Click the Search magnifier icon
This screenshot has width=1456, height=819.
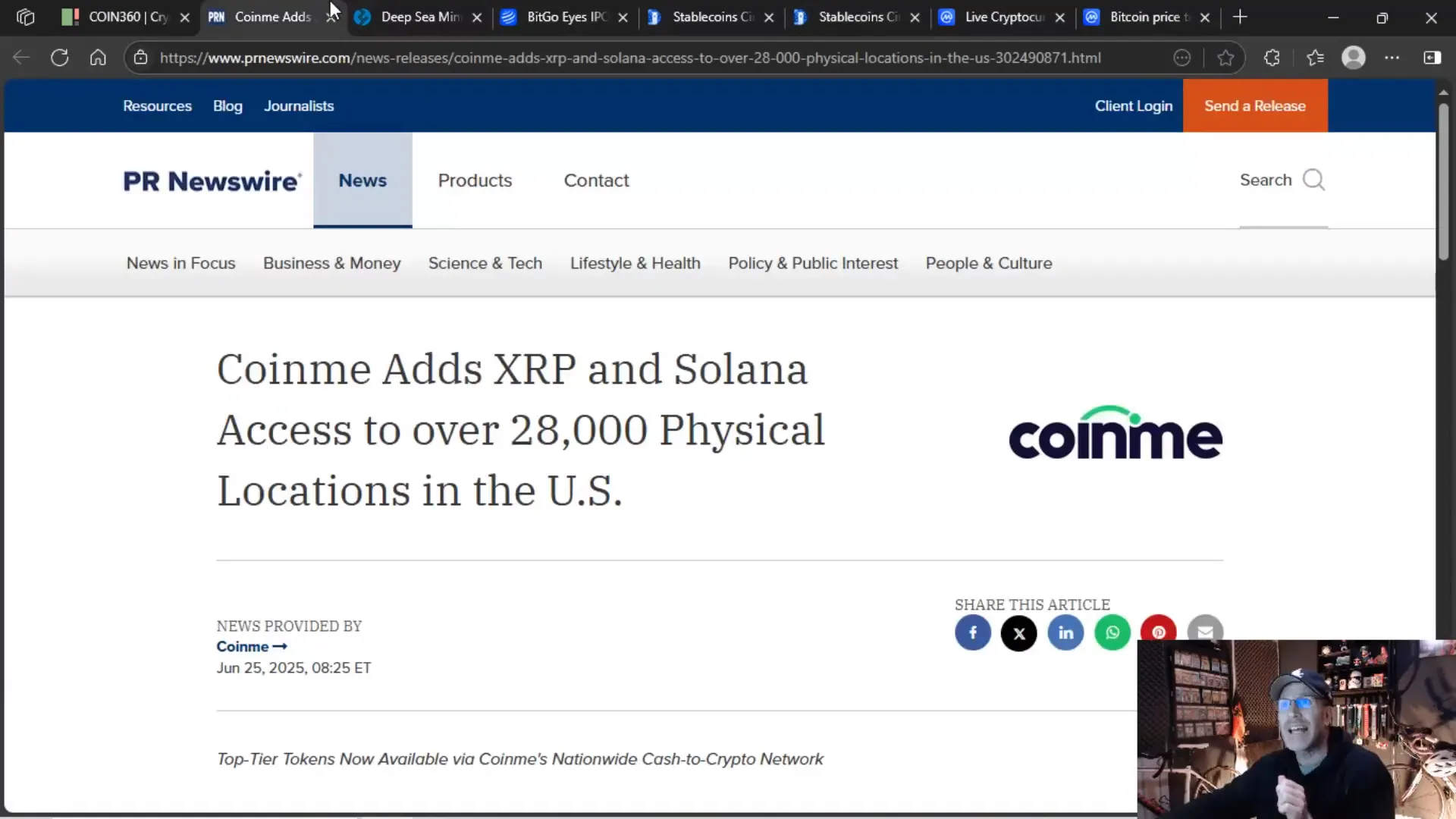click(1313, 180)
